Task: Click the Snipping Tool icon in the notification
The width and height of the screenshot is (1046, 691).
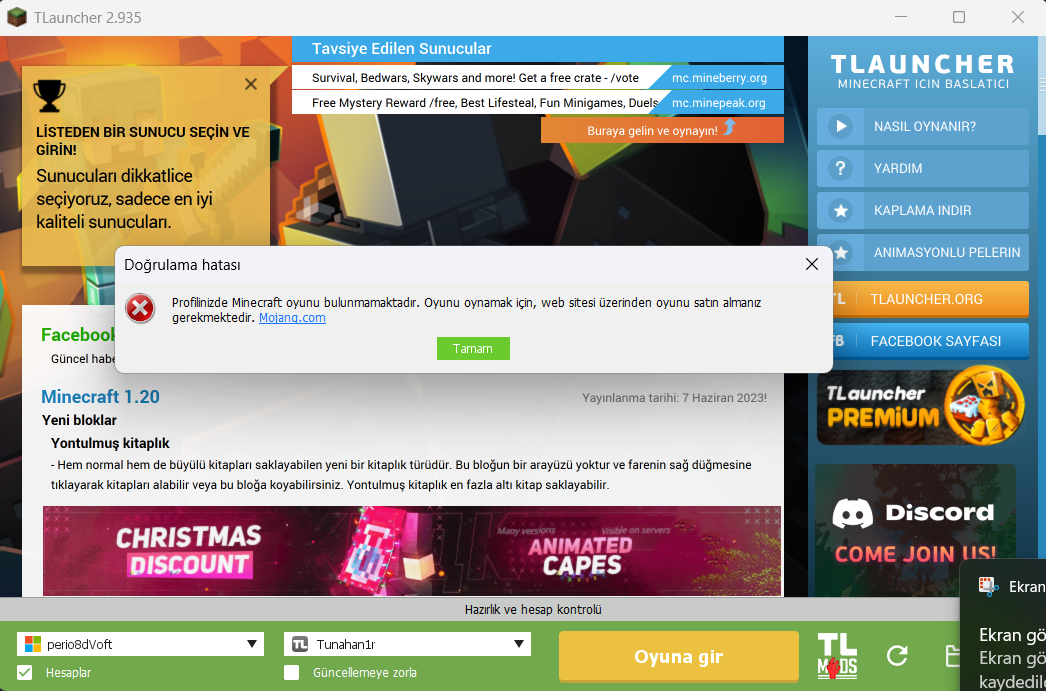Action: coord(989,586)
